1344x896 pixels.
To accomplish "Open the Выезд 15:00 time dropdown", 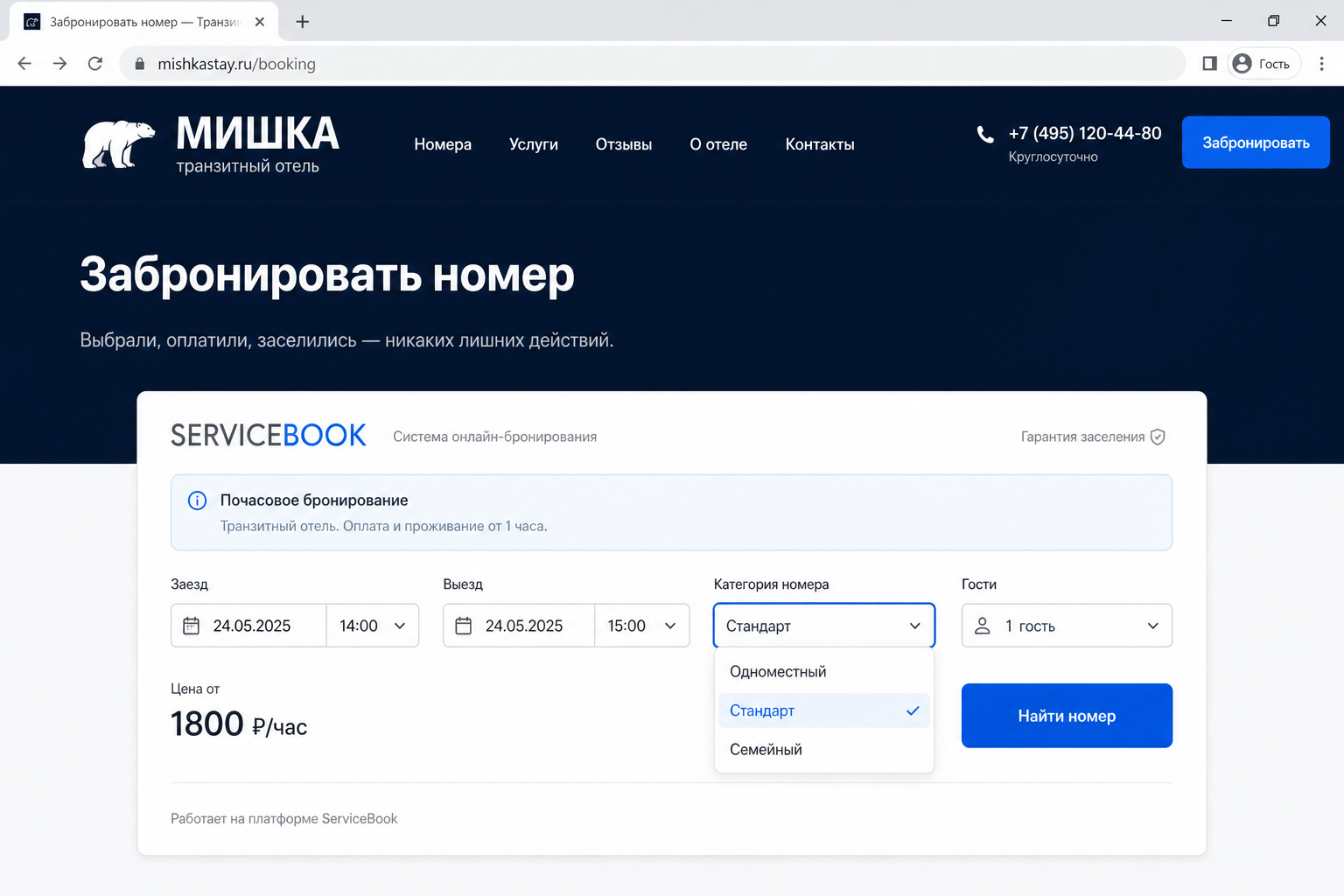I will [642, 626].
